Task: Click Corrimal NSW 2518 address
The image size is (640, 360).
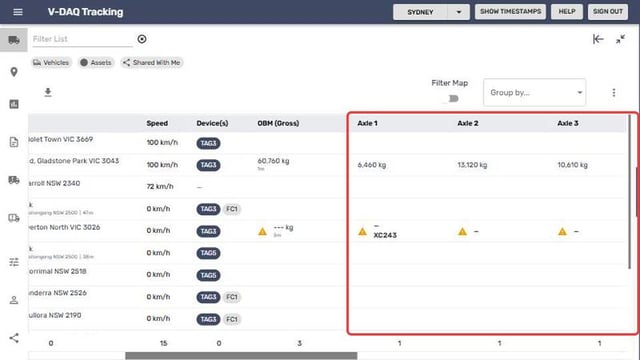Action: point(58,271)
